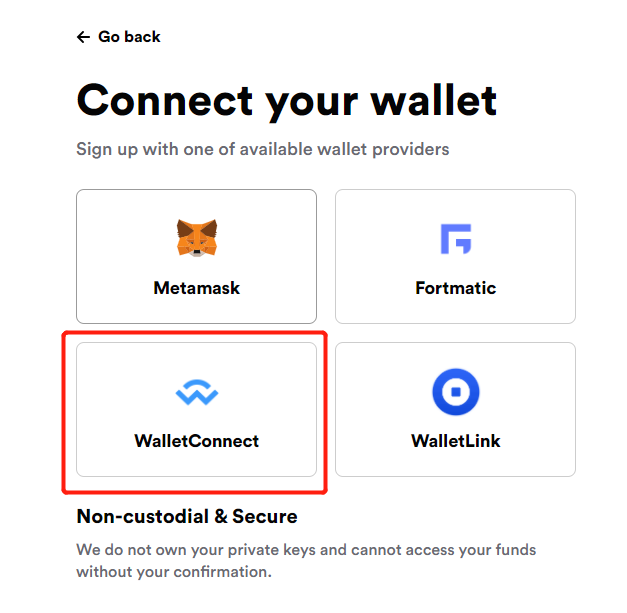Click the Go back arrow icon
The image size is (627, 613).
coord(83,37)
